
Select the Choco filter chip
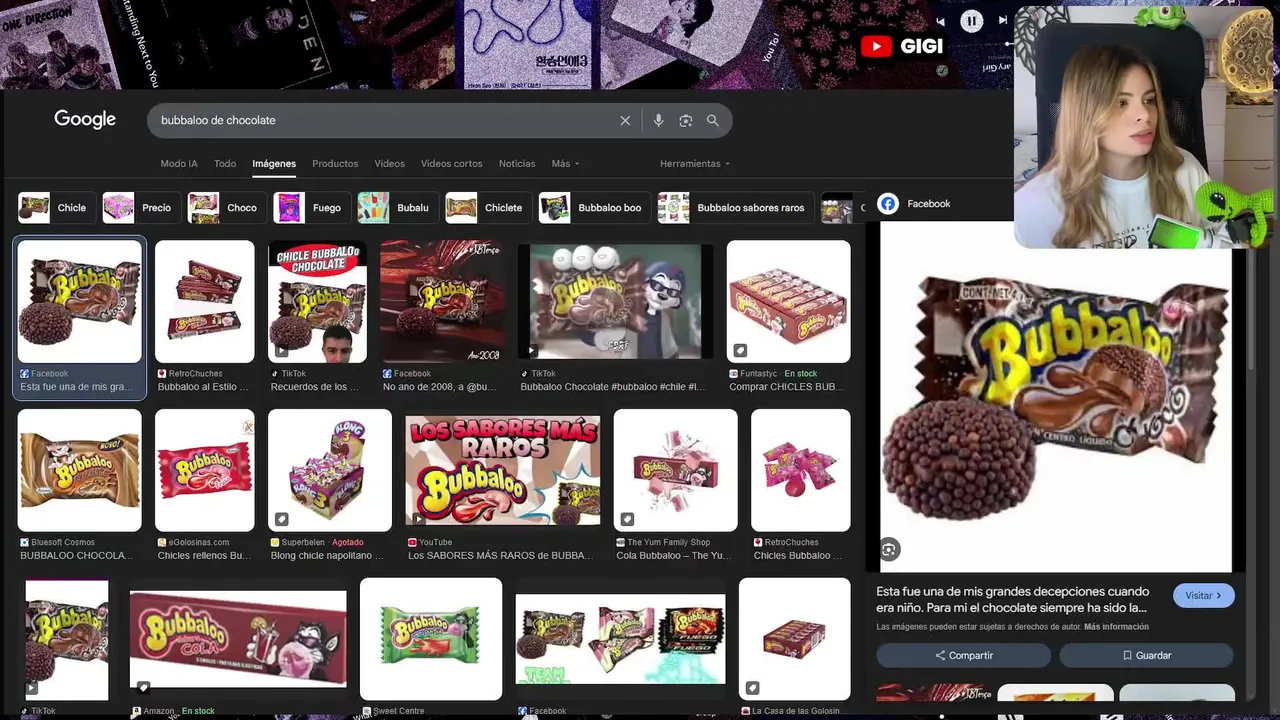[x=227, y=208]
